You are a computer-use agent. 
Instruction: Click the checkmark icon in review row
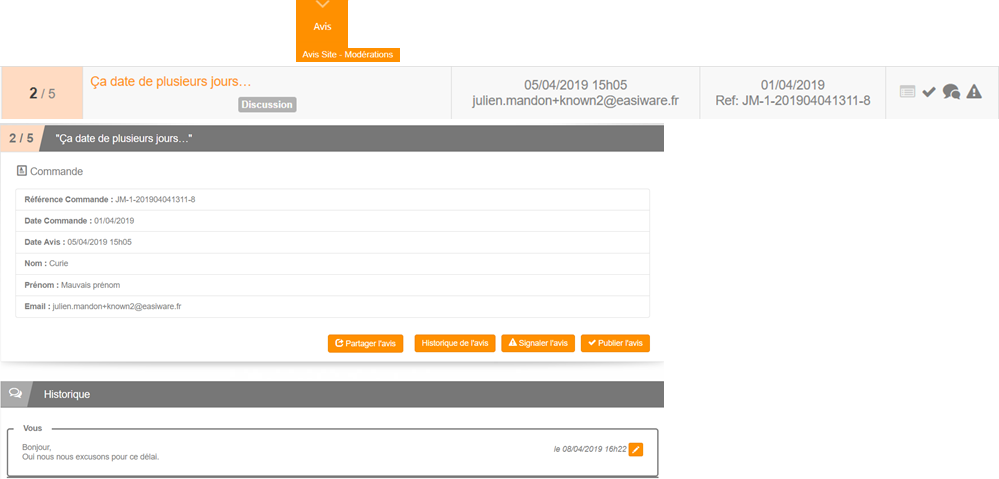pyautogui.click(x=929, y=92)
